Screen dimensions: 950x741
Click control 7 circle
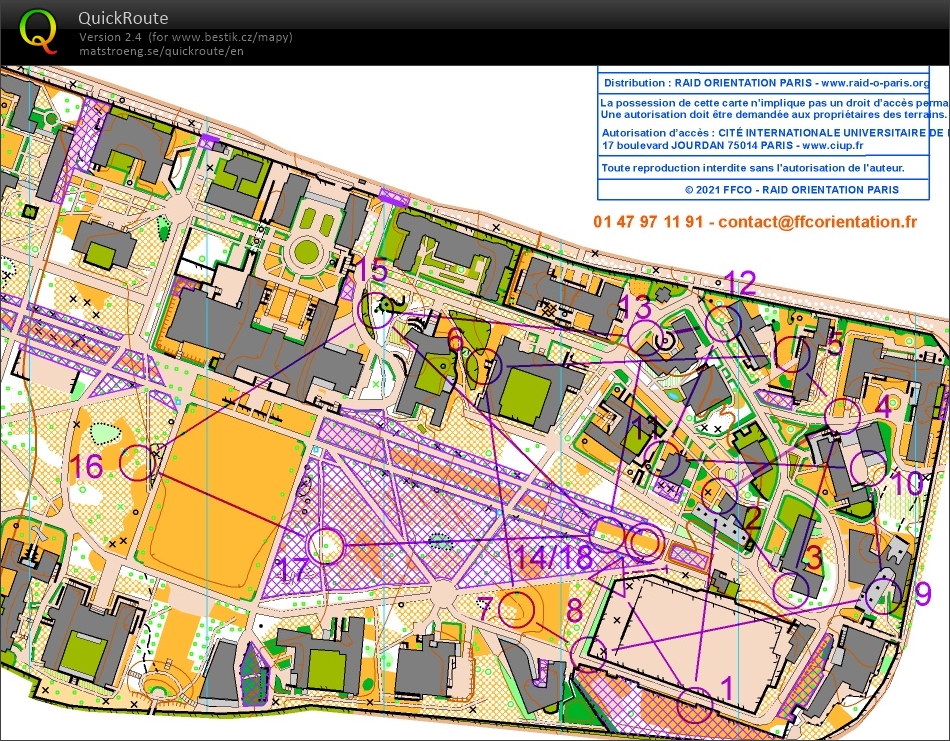(515, 610)
